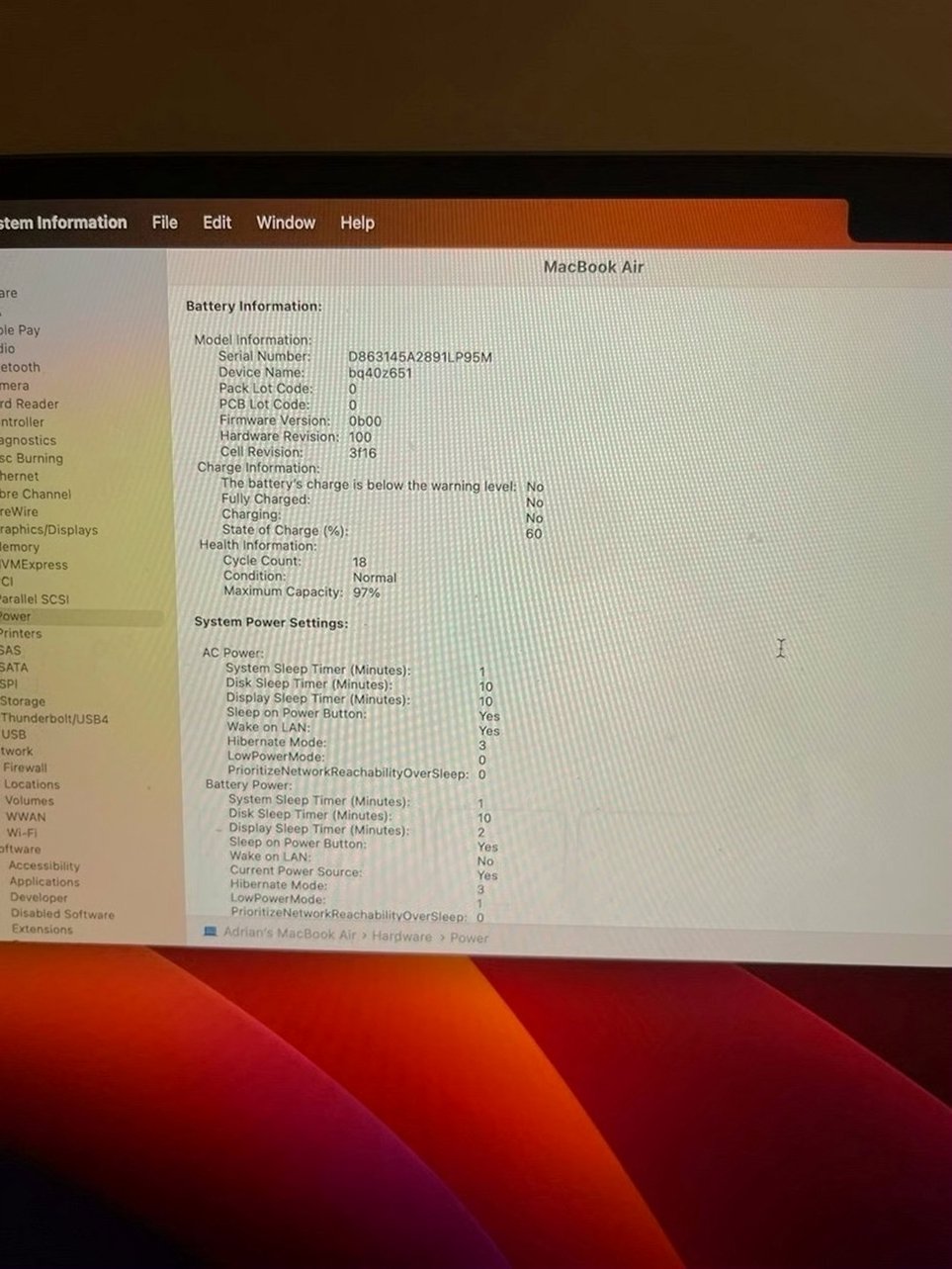Select Developer in the sidebar
This screenshot has width=952, height=1269.
[39, 898]
